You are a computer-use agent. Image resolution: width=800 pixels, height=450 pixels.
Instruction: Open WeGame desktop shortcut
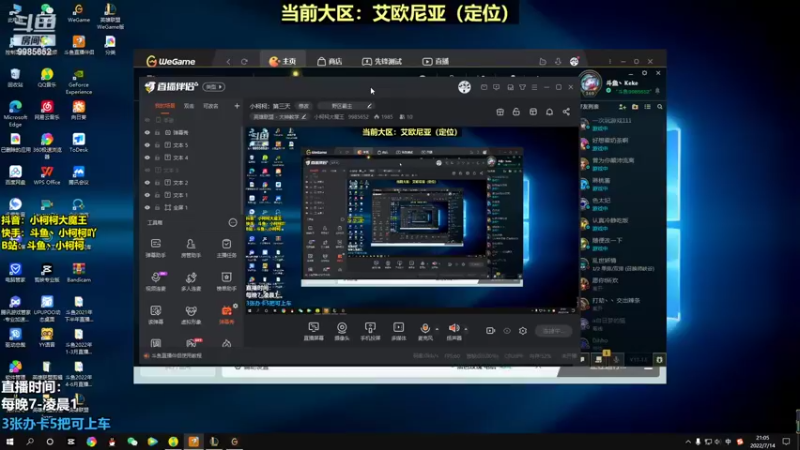point(79,13)
